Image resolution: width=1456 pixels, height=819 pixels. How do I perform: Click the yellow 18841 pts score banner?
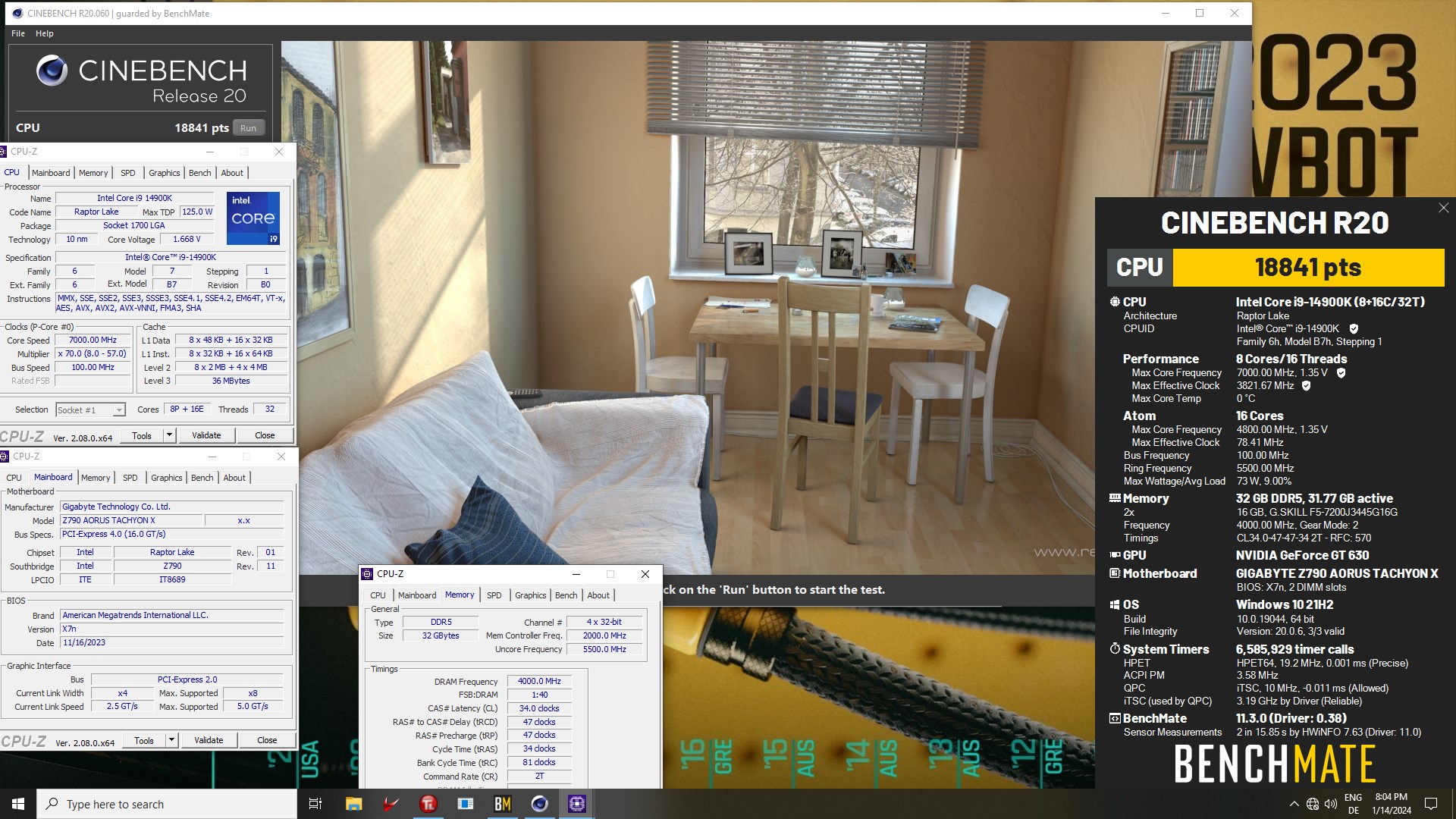[1308, 268]
